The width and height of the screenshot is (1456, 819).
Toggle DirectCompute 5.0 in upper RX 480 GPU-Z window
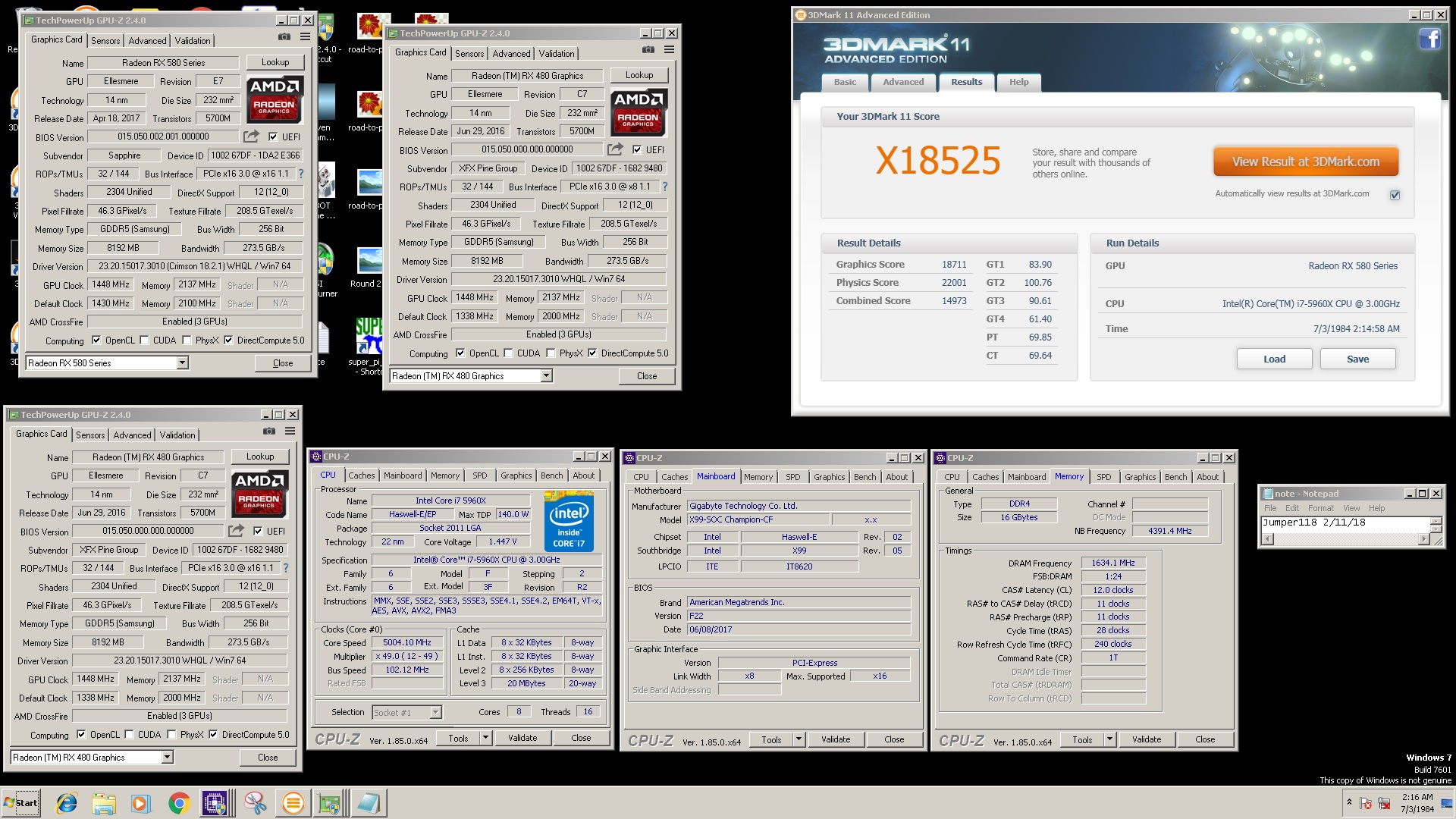point(592,353)
